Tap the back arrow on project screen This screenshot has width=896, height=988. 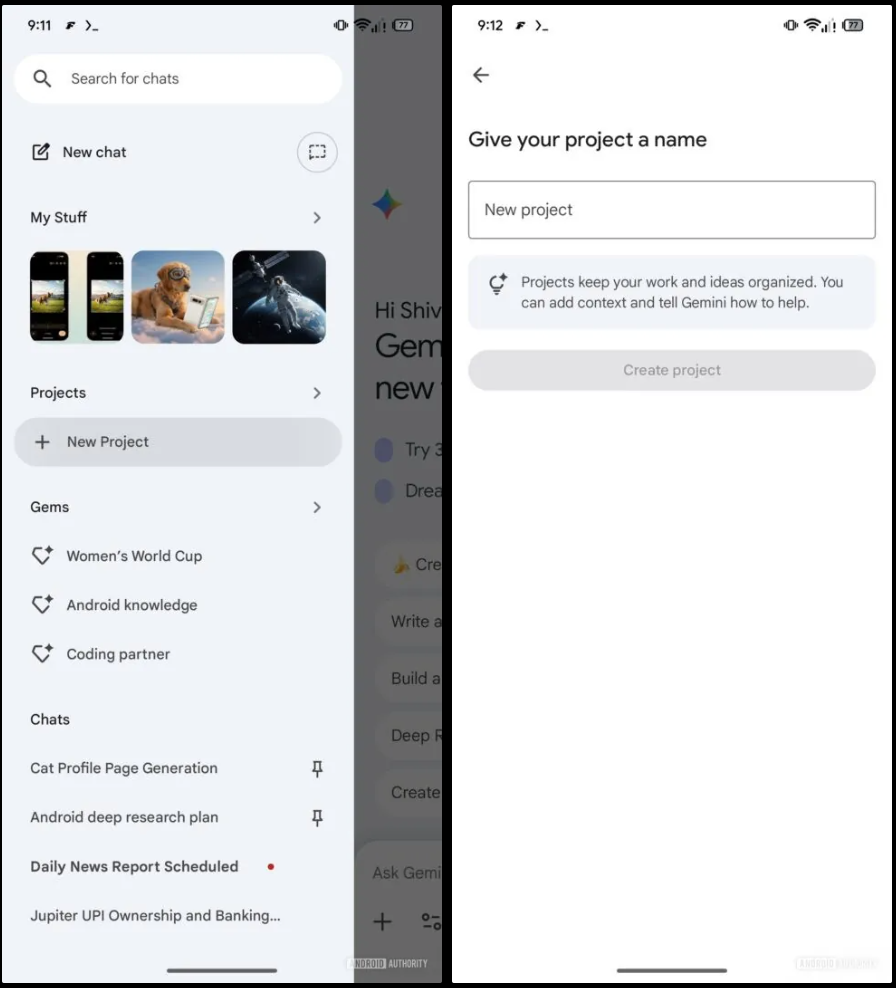click(x=481, y=75)
